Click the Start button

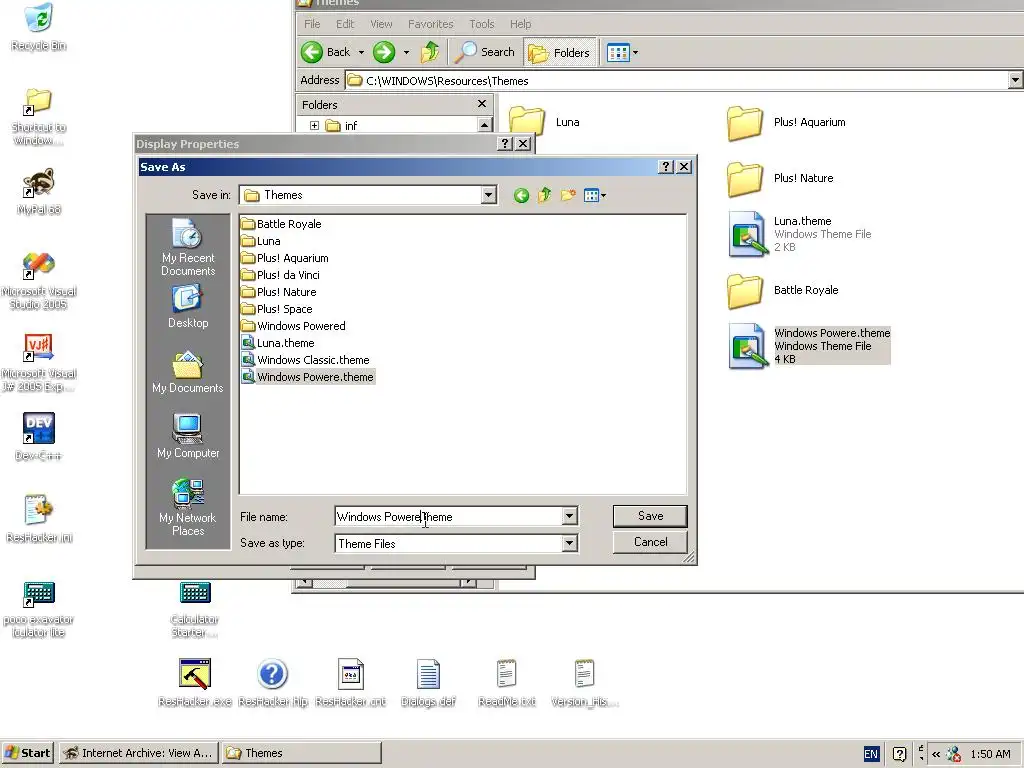pyautogui.click(x=27, y=753)
